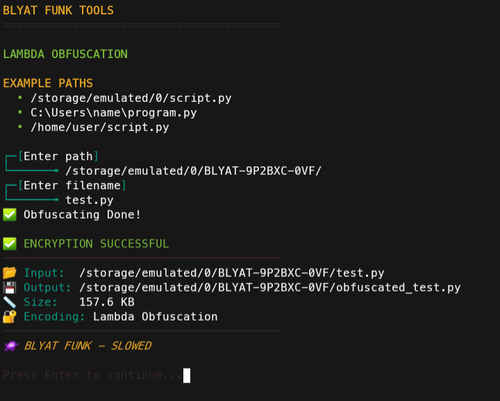
Task: Click the BLYAT FUNK TOOLS title
Action: pos(58,10)
